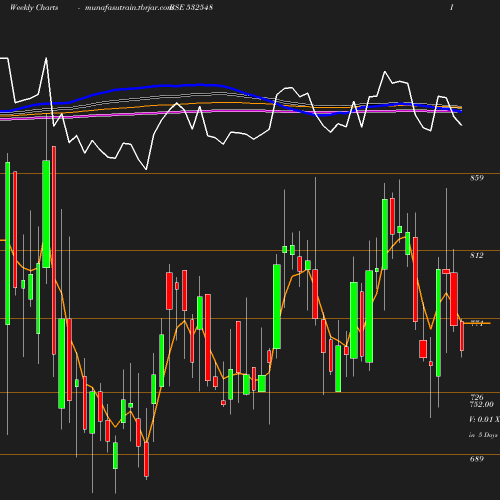The image size is (500, 500).
Task: Click the "Weekly Charts" title text
Action: (34, 7)
